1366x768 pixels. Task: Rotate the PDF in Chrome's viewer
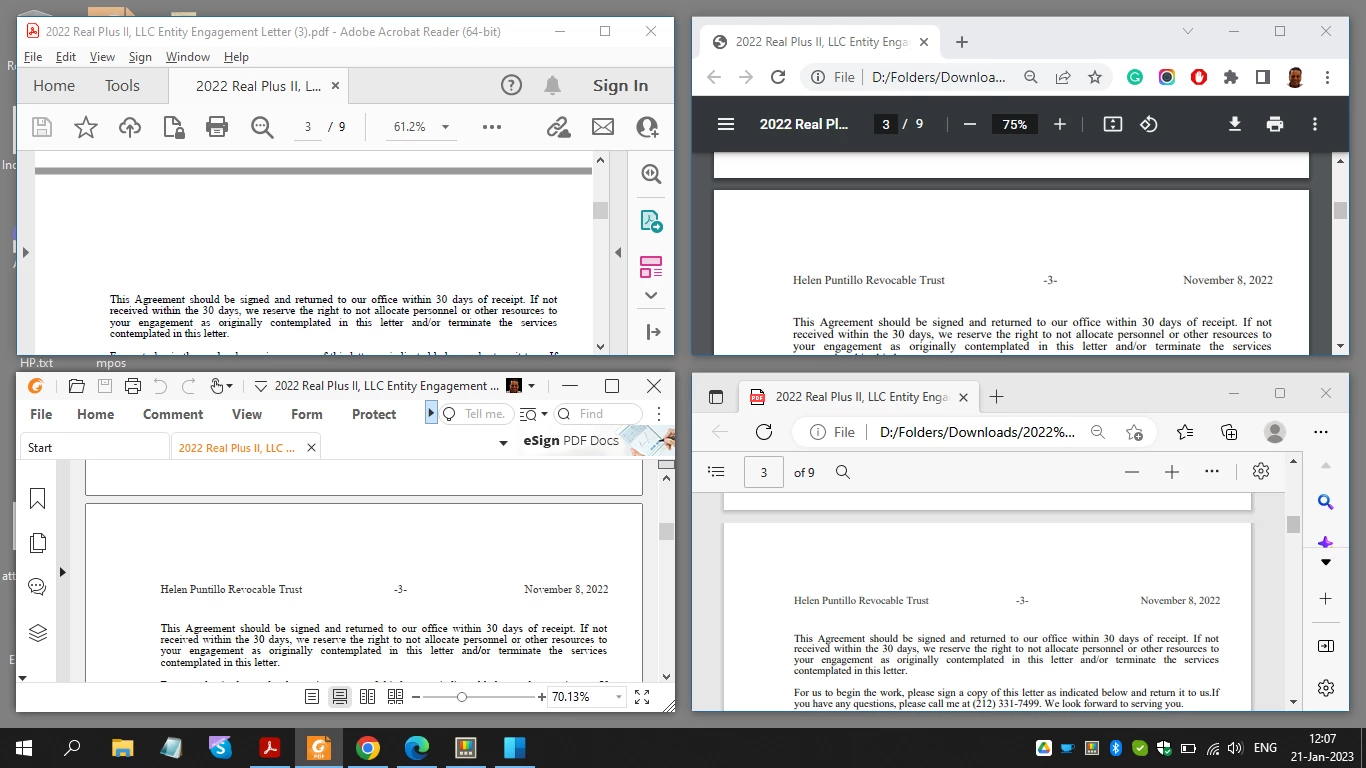pyautogui.click(x=1149, y=124)
